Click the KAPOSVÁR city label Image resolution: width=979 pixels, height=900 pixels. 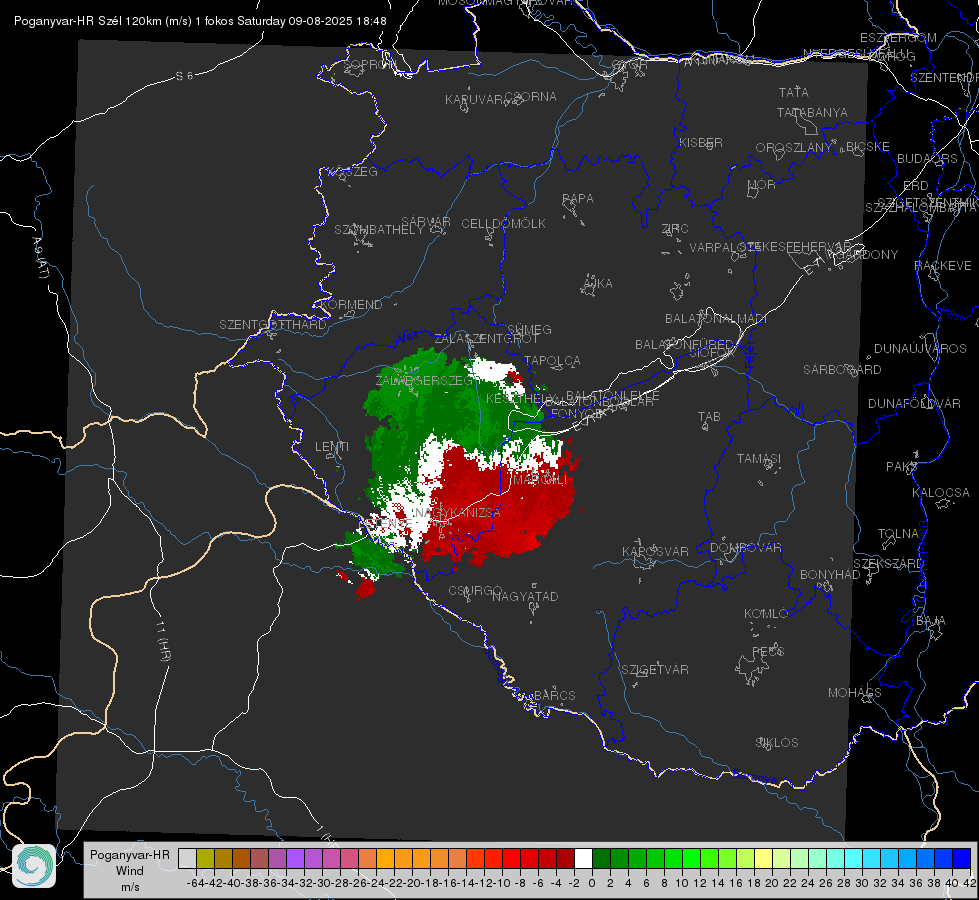tap(655, 551)
